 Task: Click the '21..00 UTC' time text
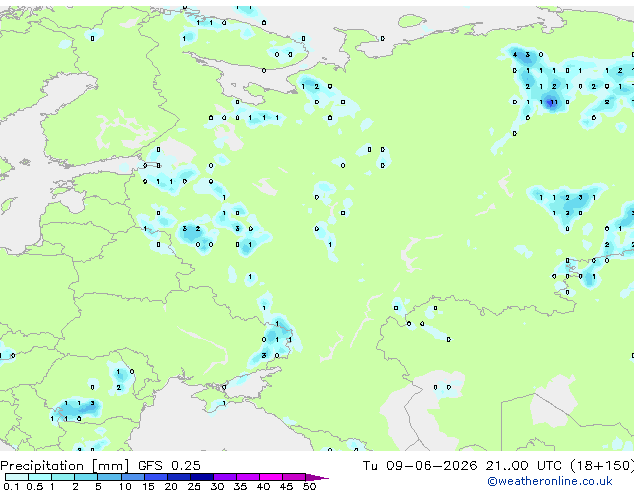point(524,466)
